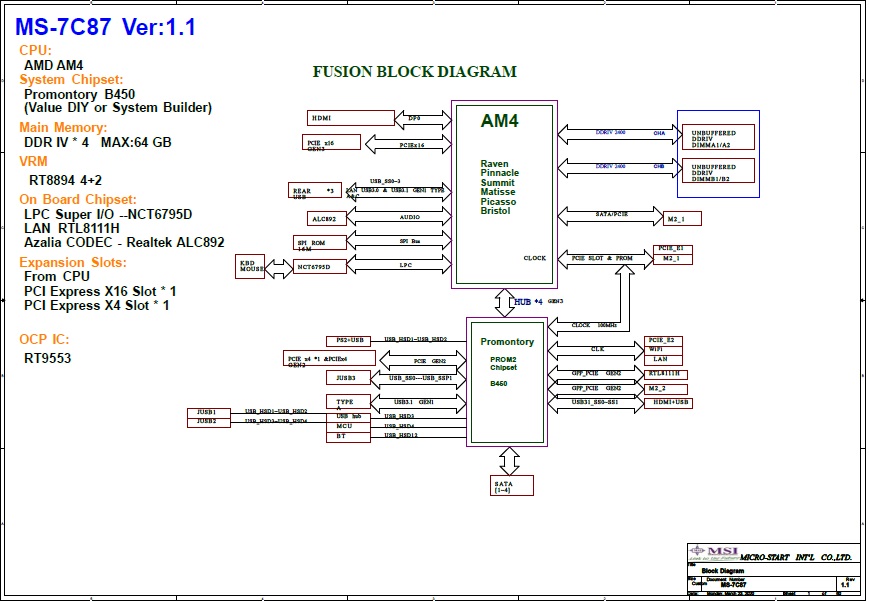Screen dimensions: 869x602
Task: Click the arrow below Promontory to SATA
Action: pyautogui.click(x=509, y=460)
